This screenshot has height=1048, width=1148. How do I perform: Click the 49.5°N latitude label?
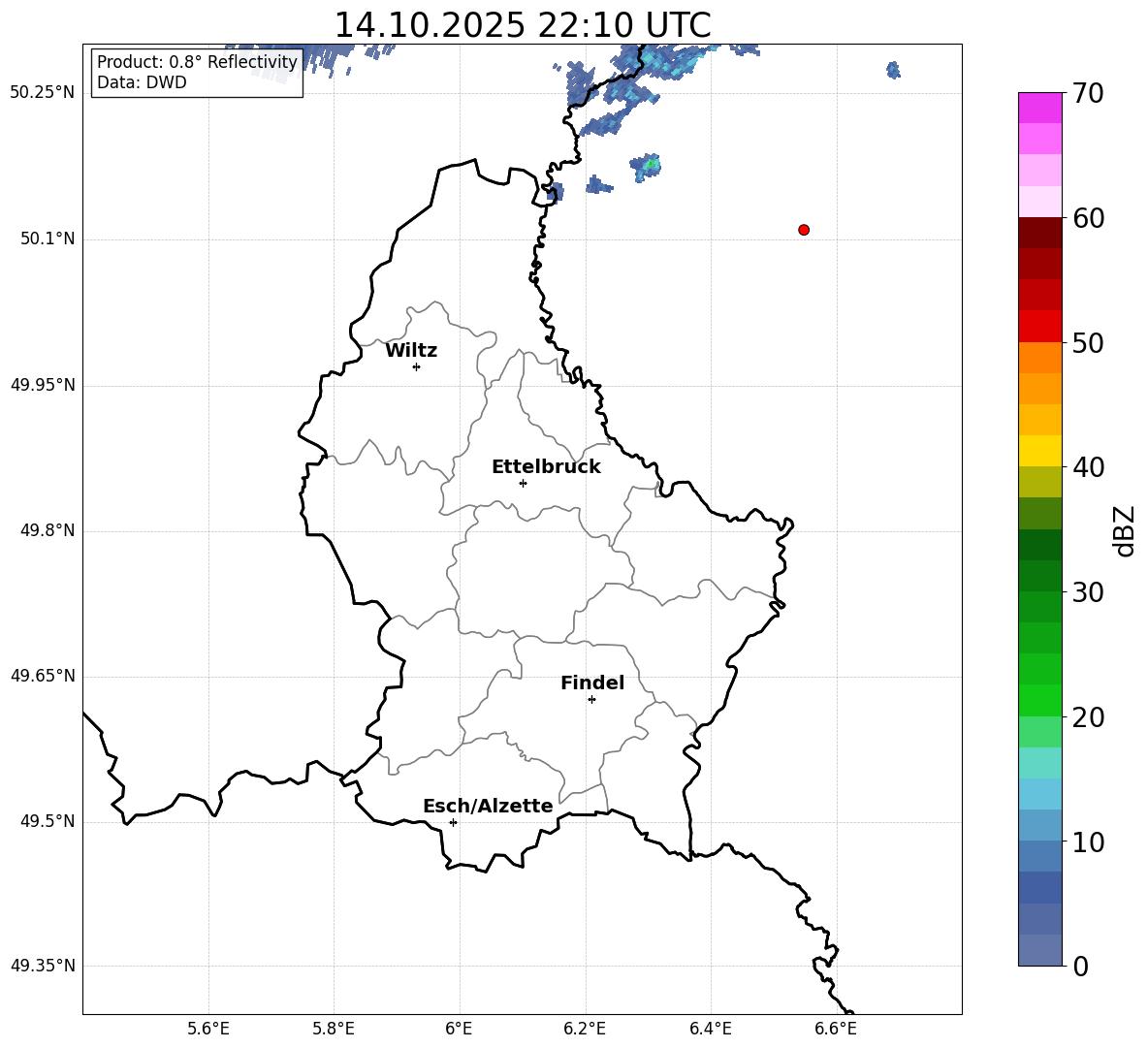[48, 821]
